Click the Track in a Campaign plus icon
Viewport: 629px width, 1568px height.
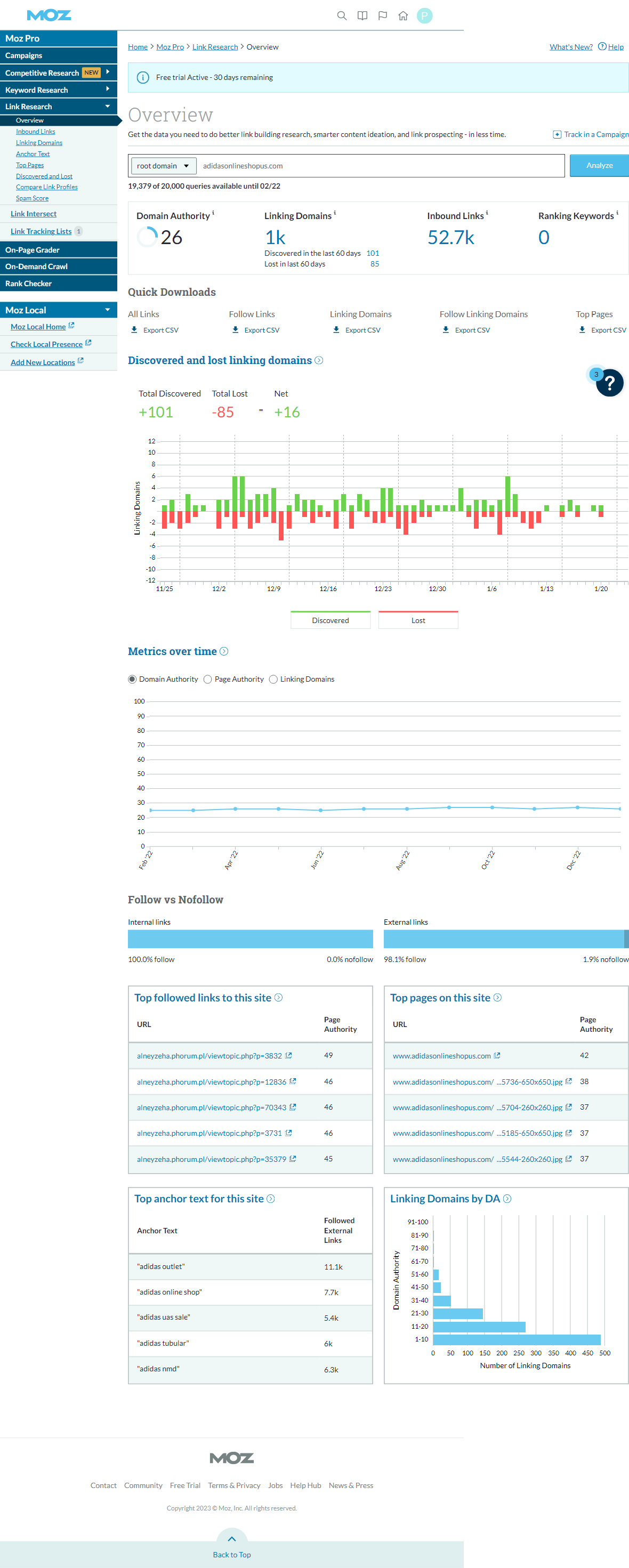point(557,134)
